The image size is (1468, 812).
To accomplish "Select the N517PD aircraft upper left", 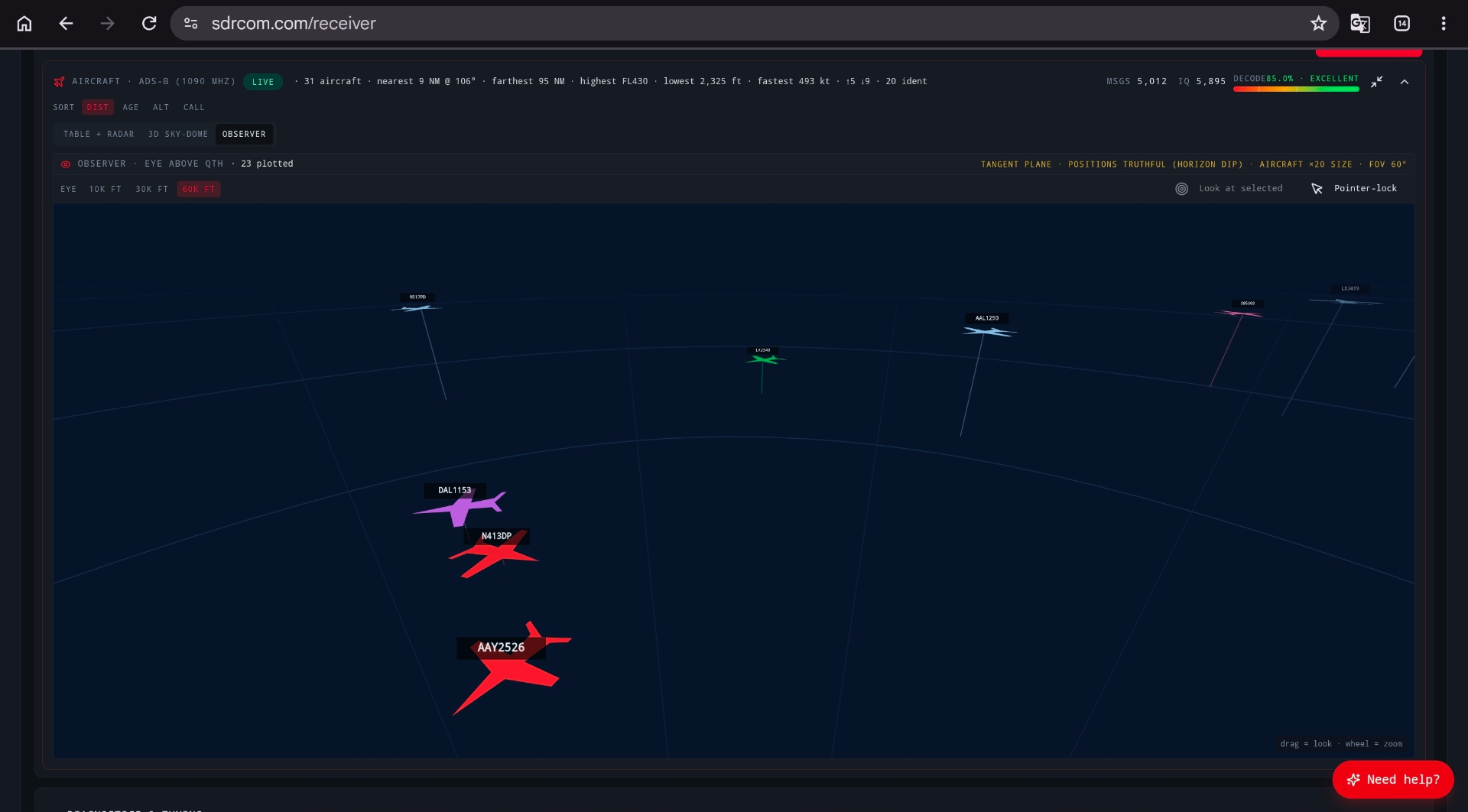I will coord(417,308).
